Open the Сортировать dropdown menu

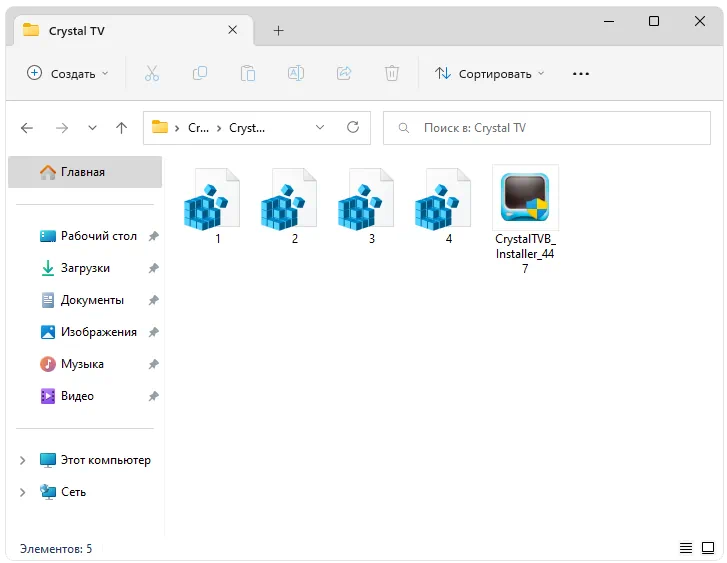coord(490,73)
